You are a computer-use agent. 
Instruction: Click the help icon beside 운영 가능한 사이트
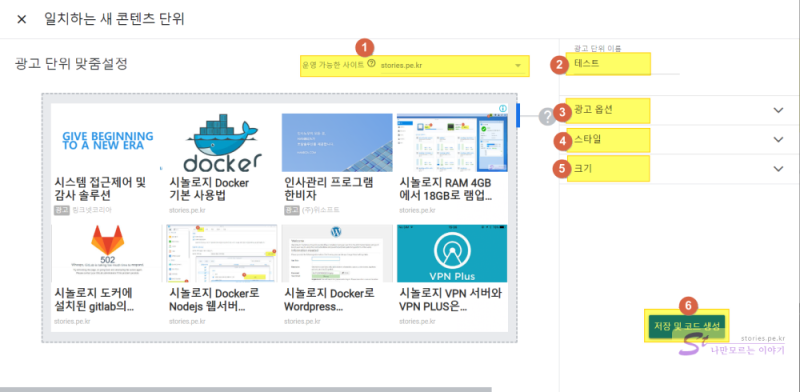(x=371, y=64)
